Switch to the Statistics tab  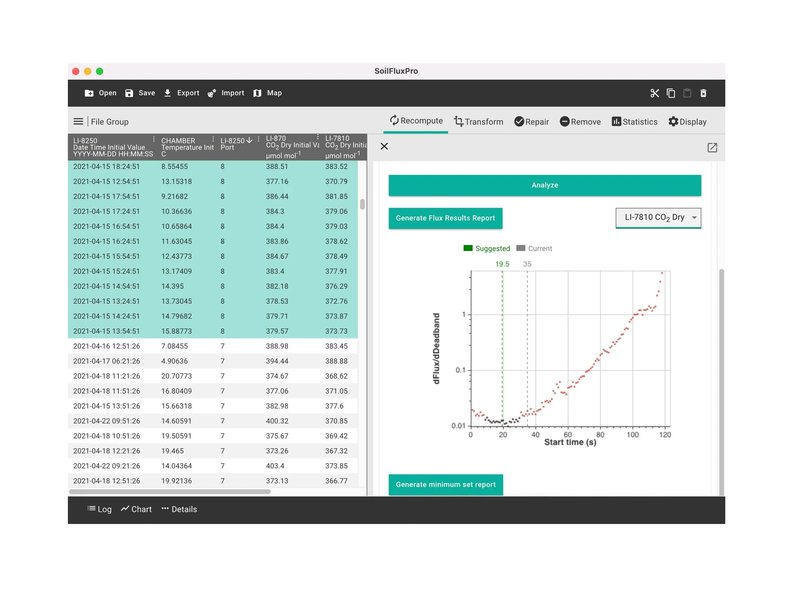tap(634, 122)
